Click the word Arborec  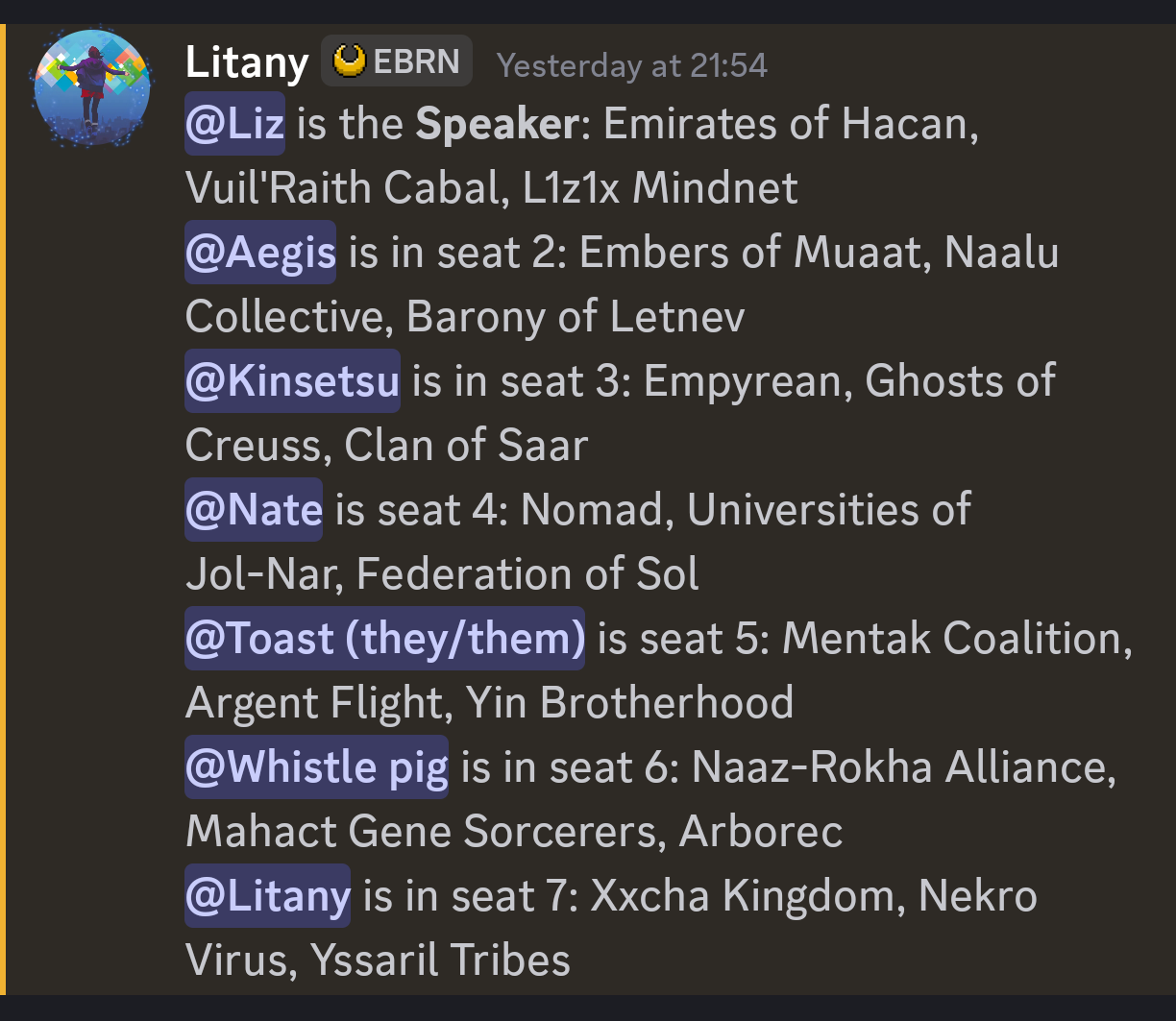pos(761,831)
